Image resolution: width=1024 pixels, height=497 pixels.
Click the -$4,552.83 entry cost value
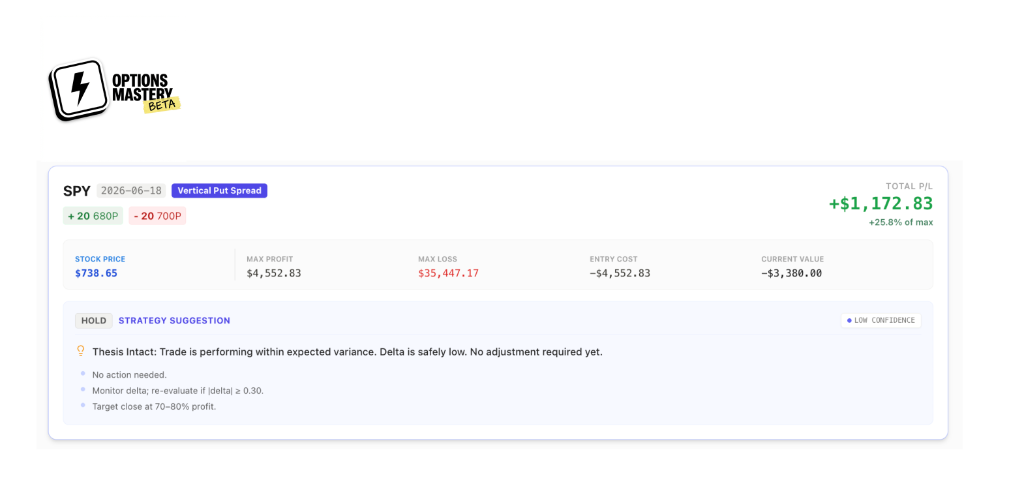tap(620, 273)
